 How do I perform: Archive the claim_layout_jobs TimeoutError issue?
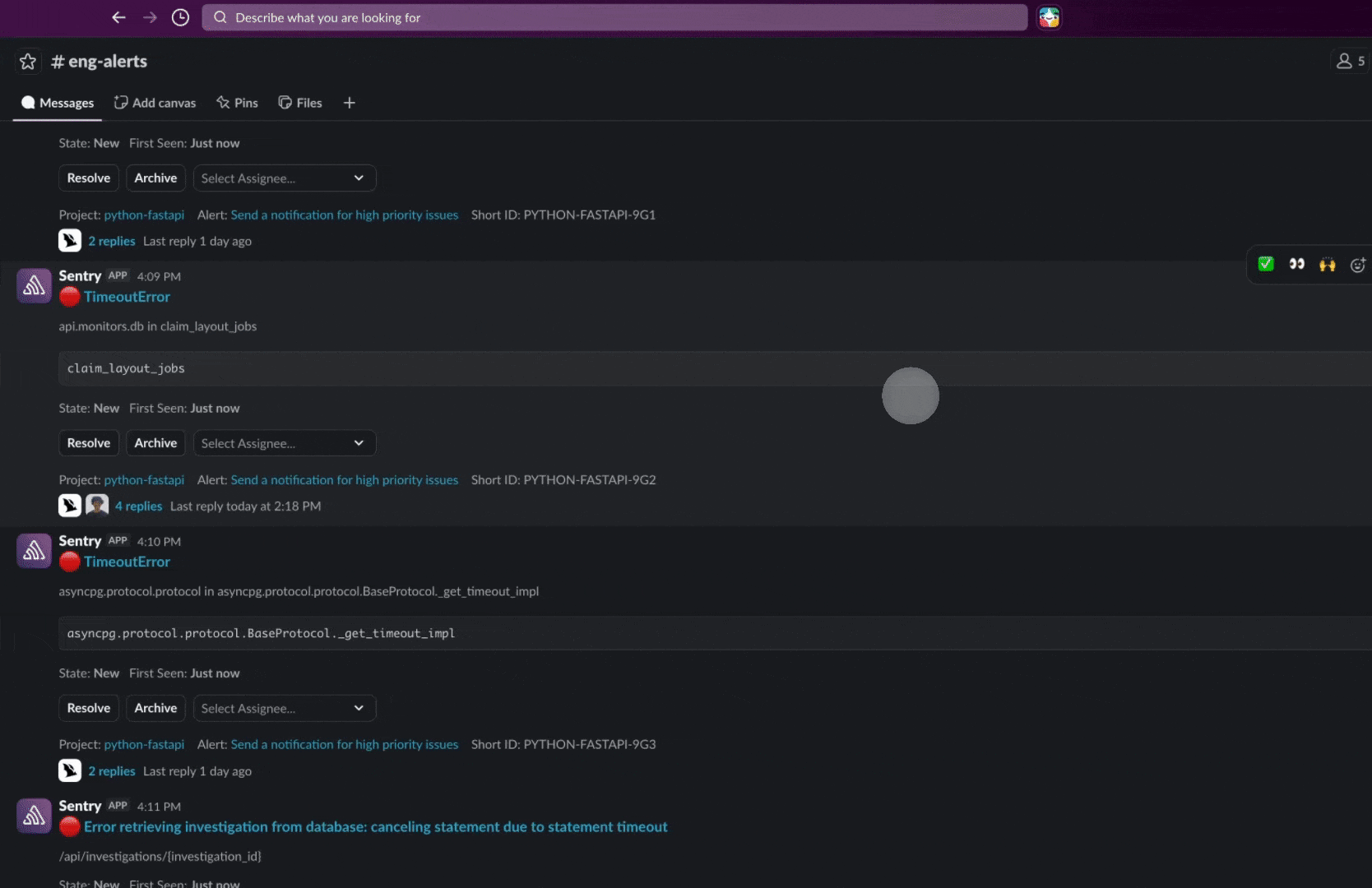click(155, 443)
